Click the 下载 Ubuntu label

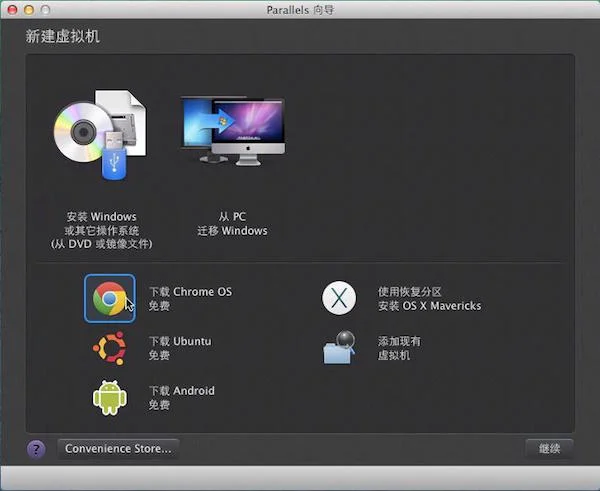coord(180,341)
